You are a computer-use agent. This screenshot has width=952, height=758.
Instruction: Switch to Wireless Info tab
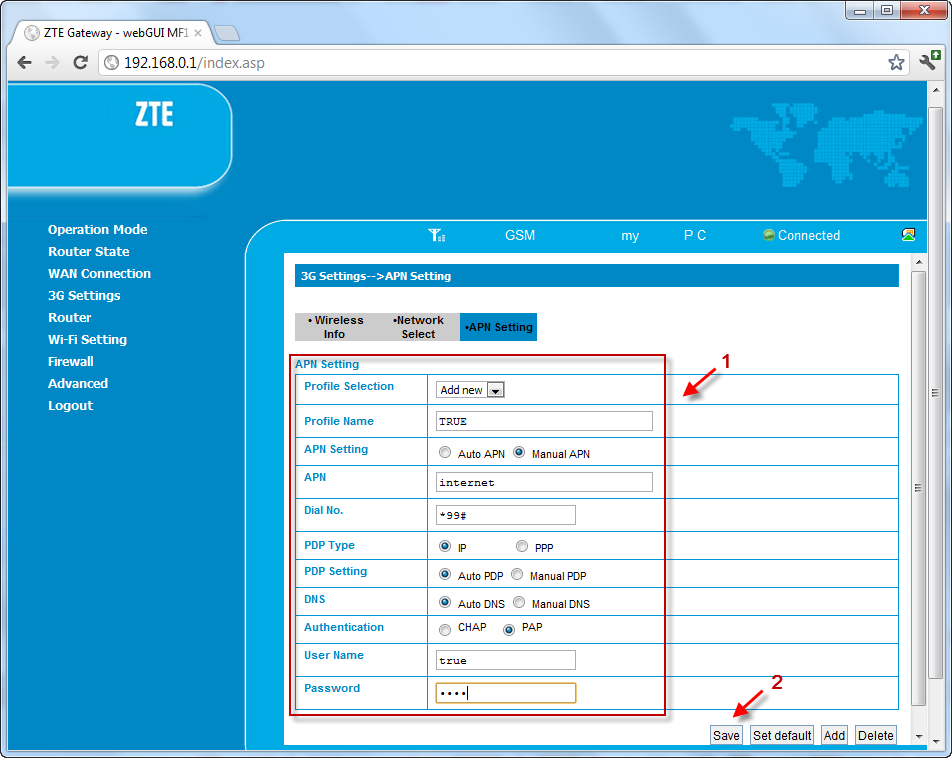[x=336, y=327]
